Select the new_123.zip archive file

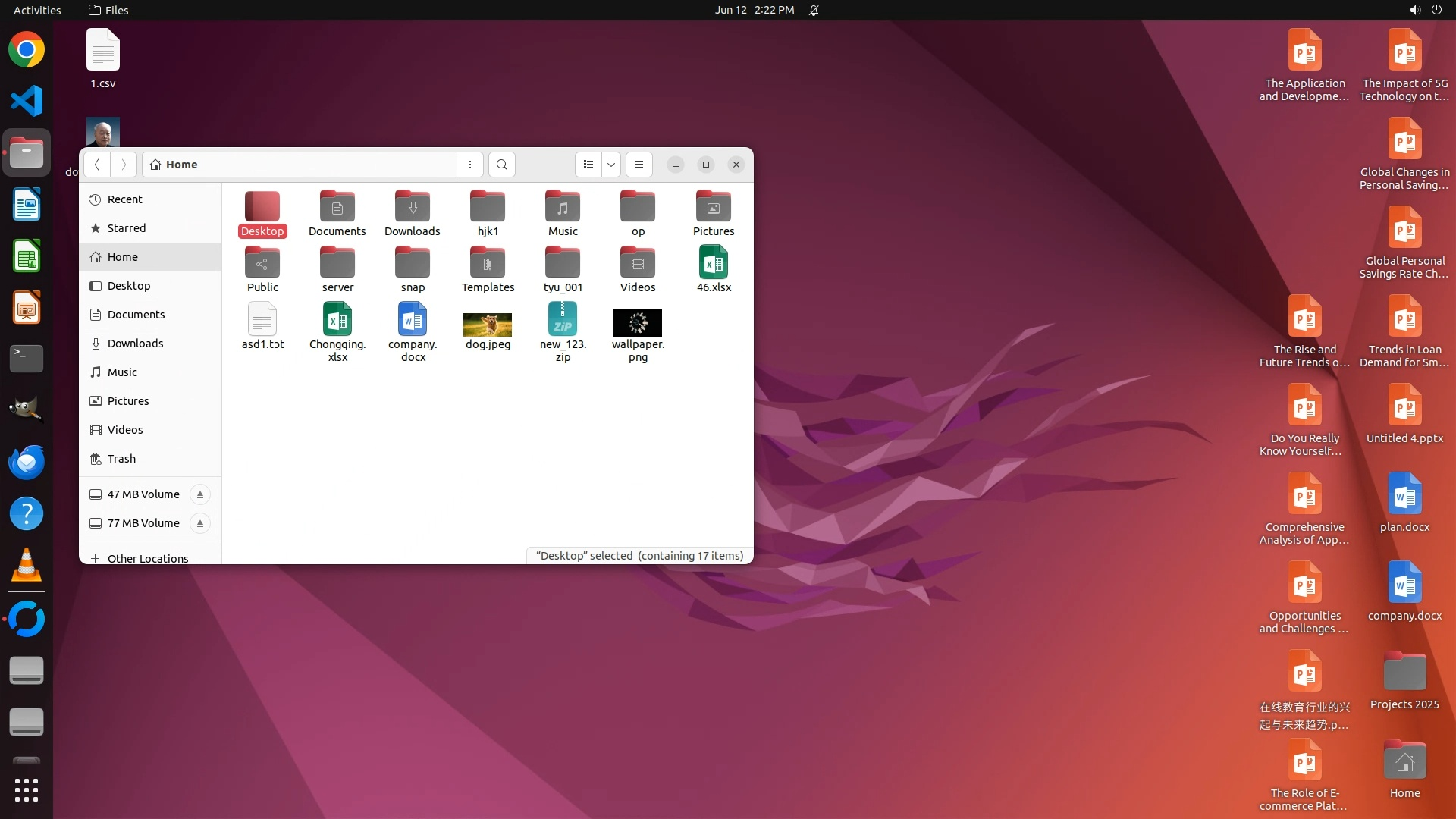(x=563, y=320)
